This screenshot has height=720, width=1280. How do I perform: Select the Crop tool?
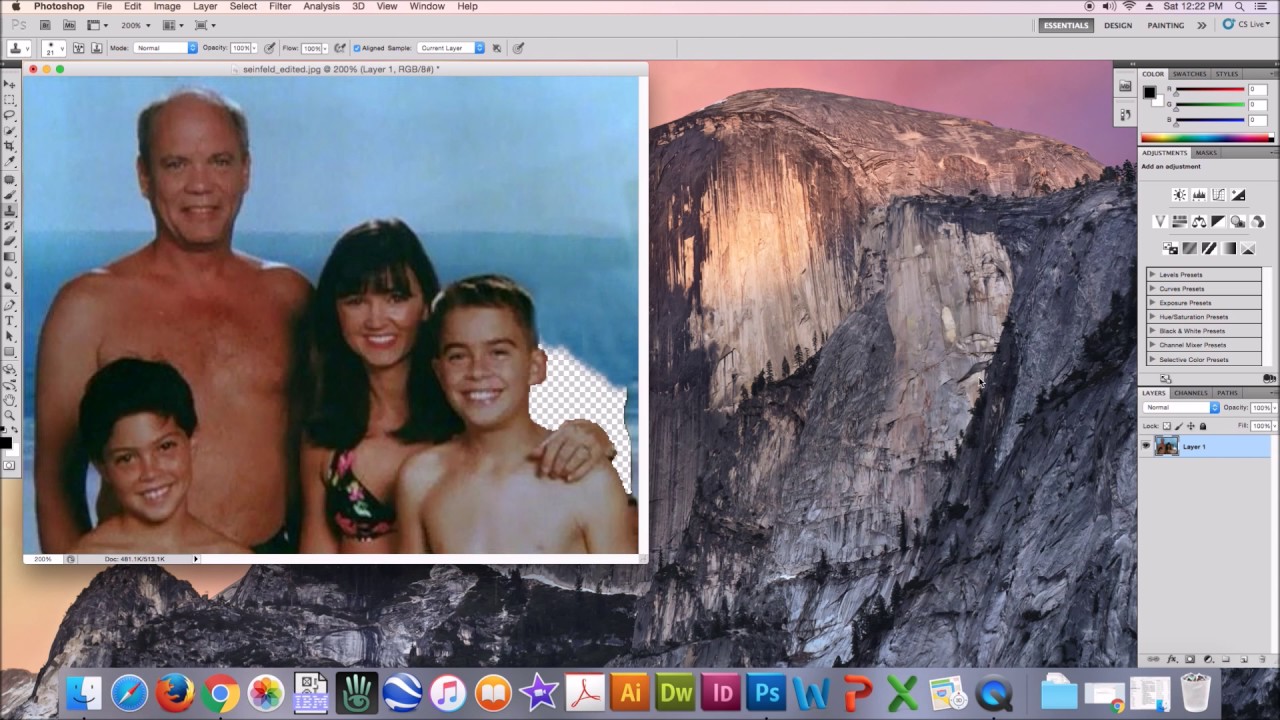click(x=10, y=146)
